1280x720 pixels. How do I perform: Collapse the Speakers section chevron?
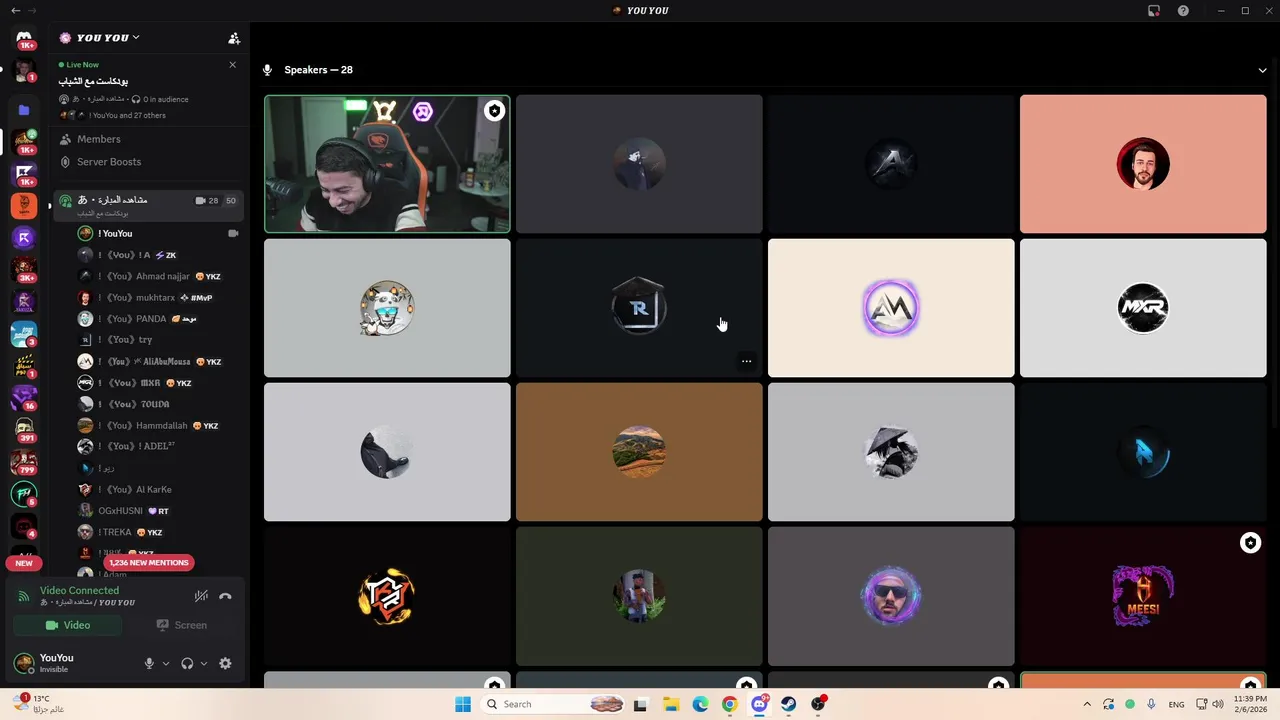click(x=1263, y=70)
